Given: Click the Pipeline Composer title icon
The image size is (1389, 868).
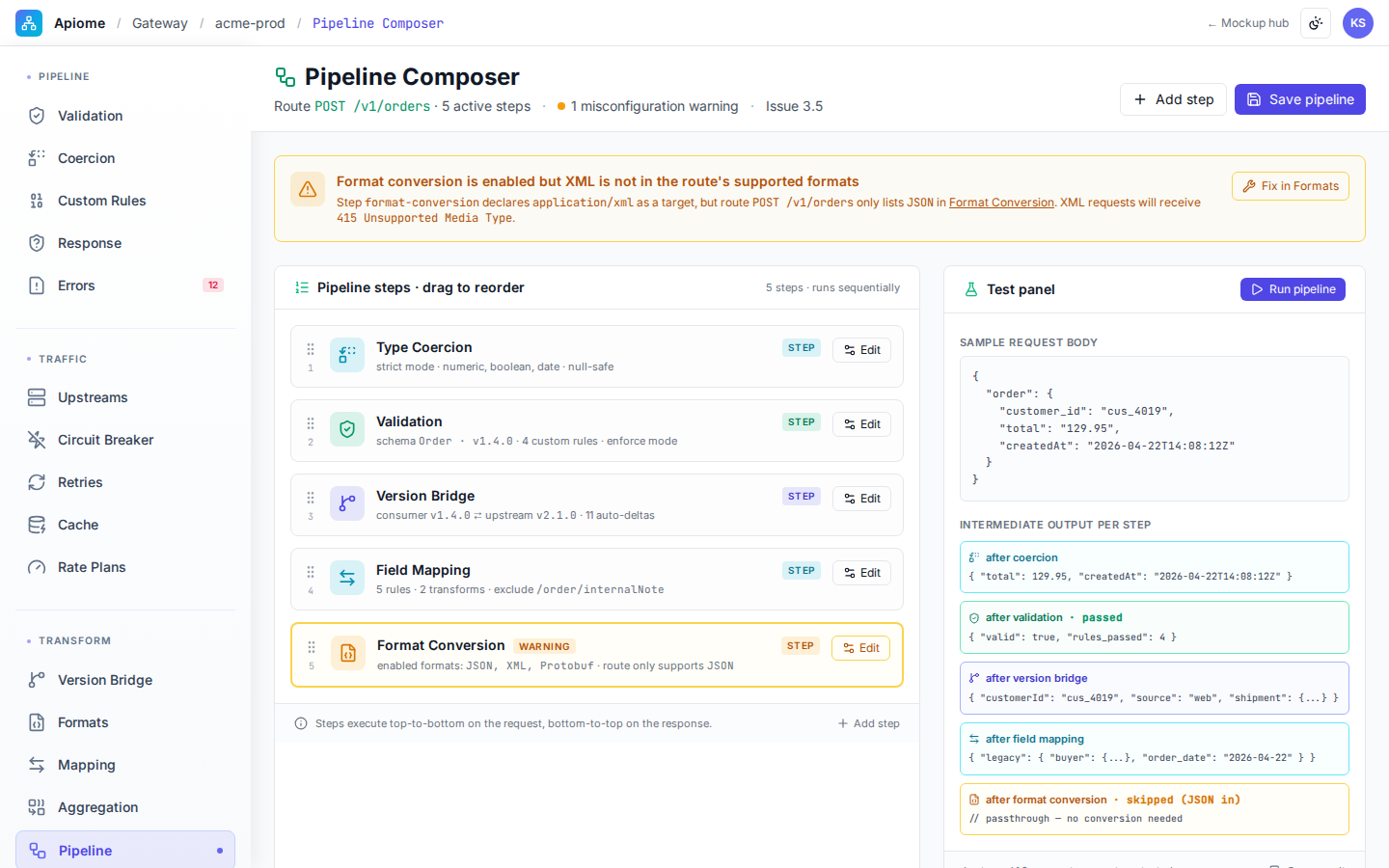Looking at the screenshot, I should [286, 77].
